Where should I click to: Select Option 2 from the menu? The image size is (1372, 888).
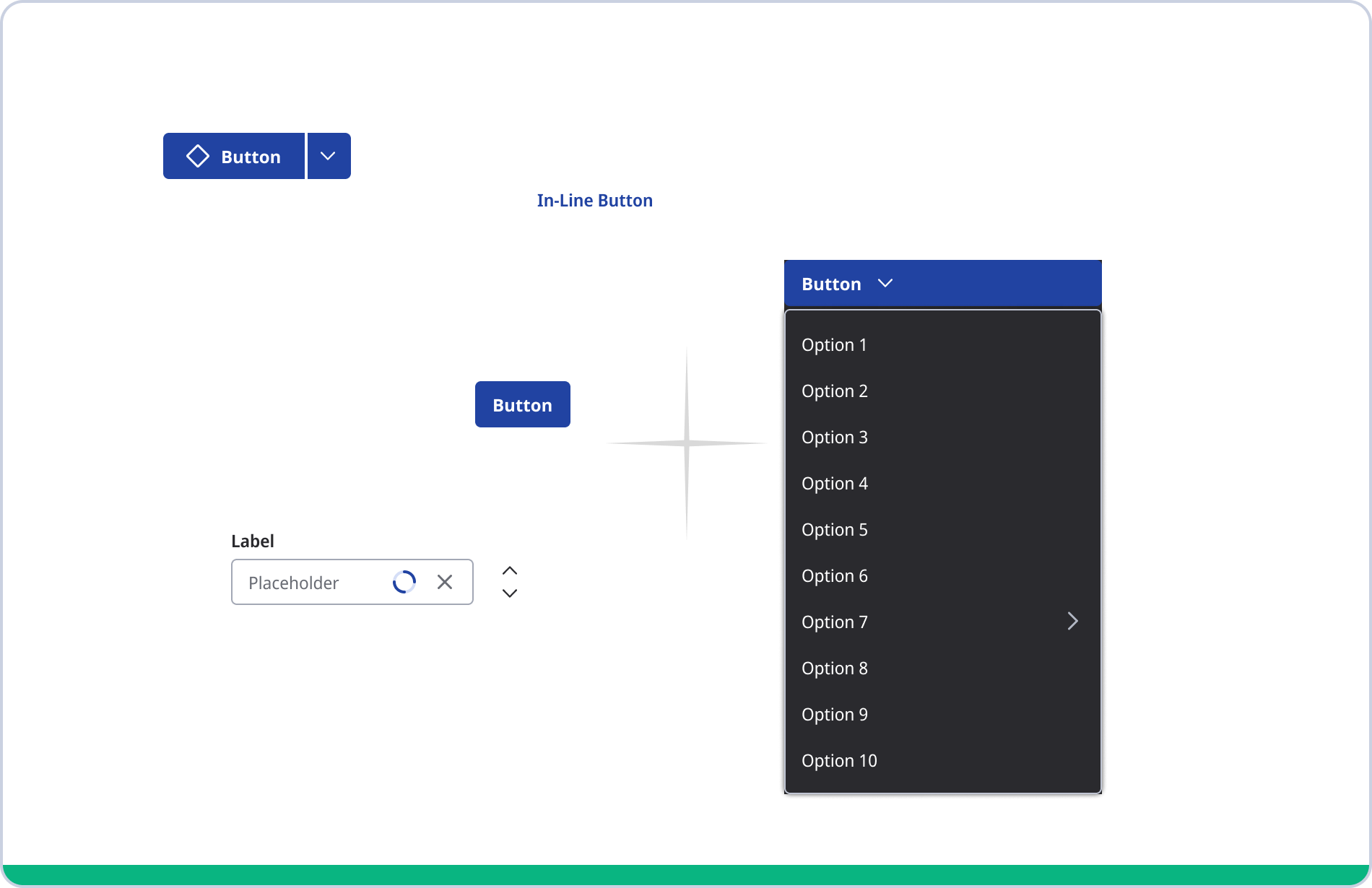click(x=835, y=391)
